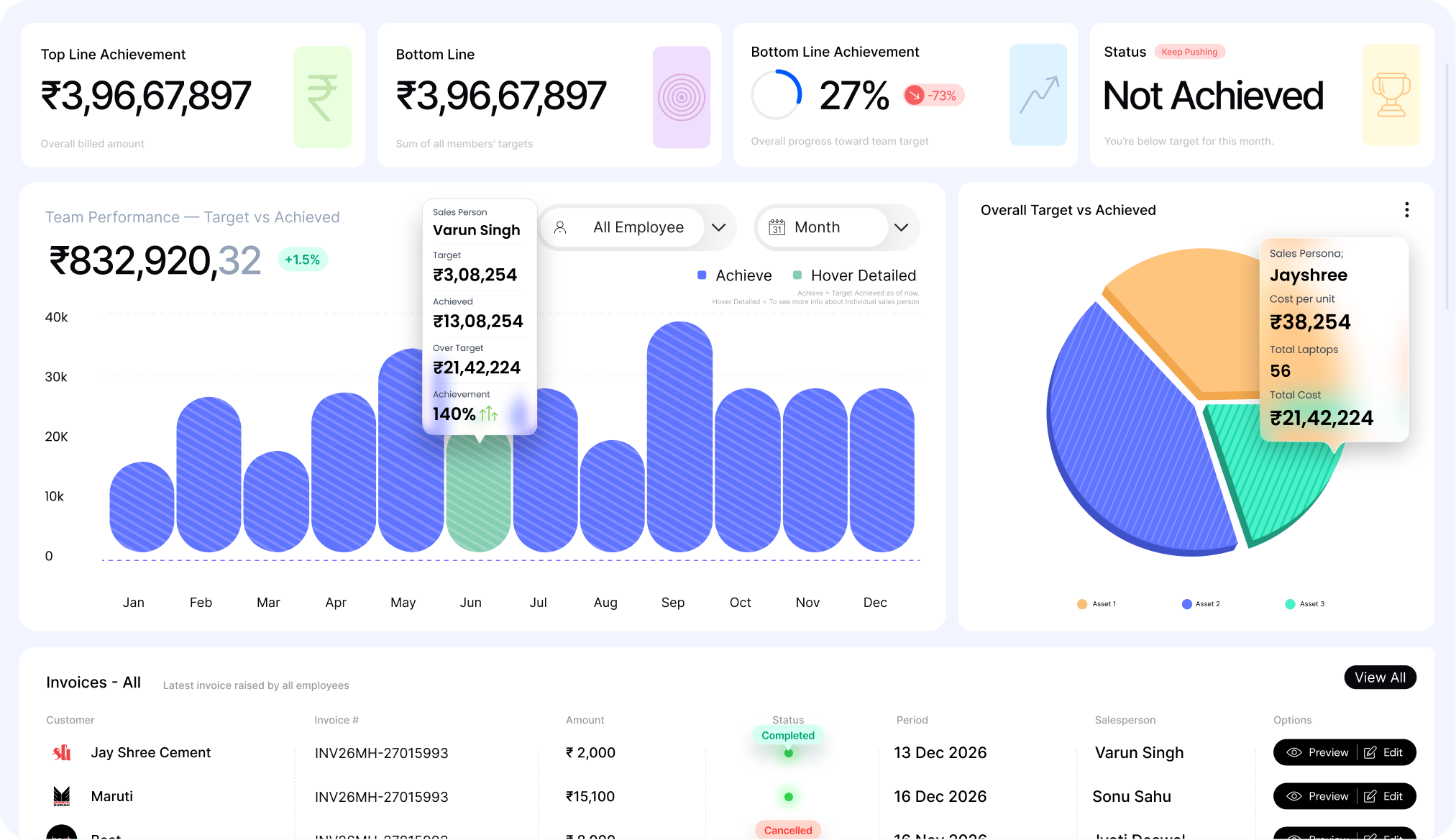Click the target bullseye icon in Bottom Line card
The width and height of the screenshot is (1456, 840).
(x=681, y=98)
